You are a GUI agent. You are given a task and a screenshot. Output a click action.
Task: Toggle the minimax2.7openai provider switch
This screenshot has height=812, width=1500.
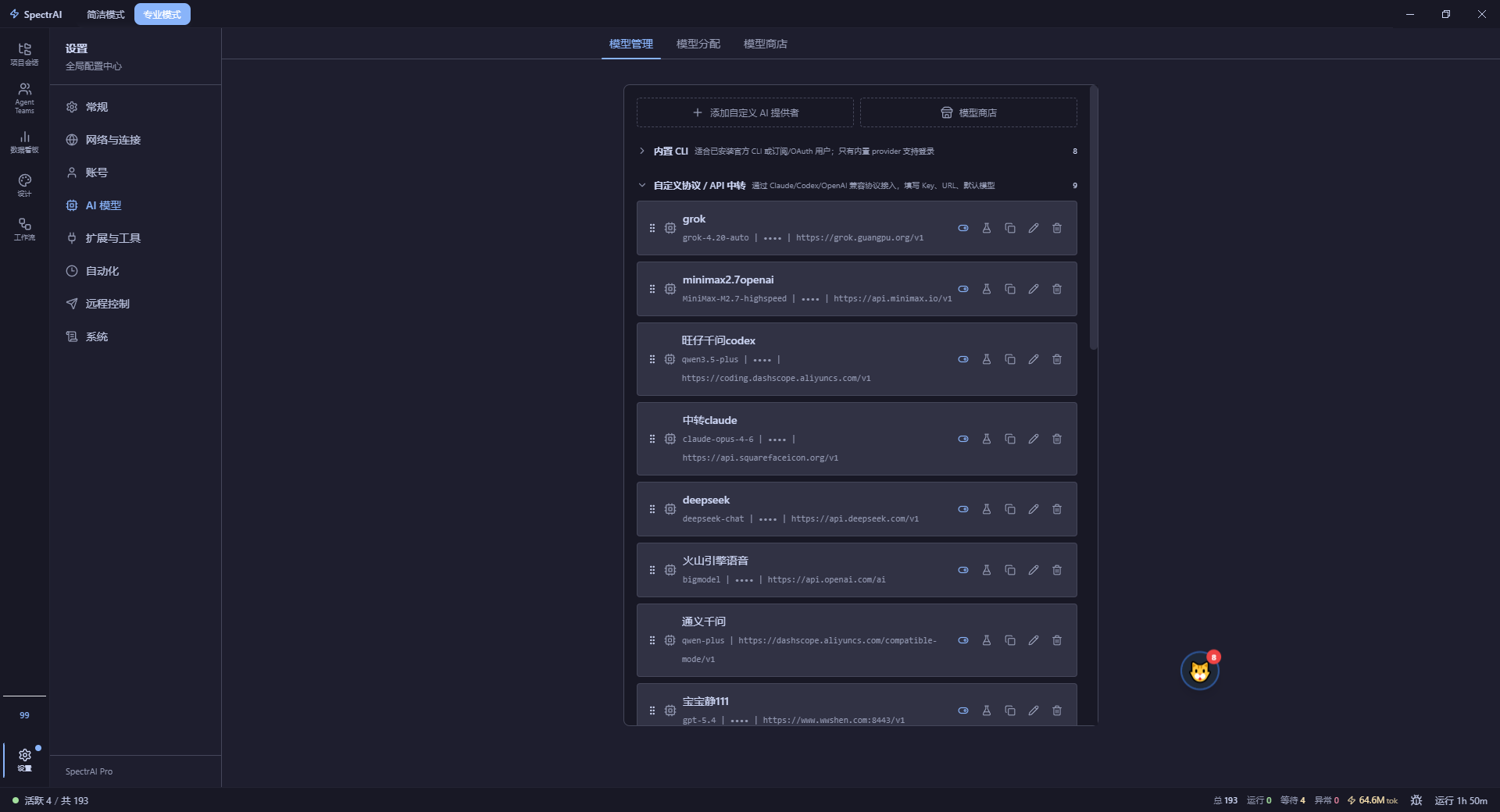point(963,289)
